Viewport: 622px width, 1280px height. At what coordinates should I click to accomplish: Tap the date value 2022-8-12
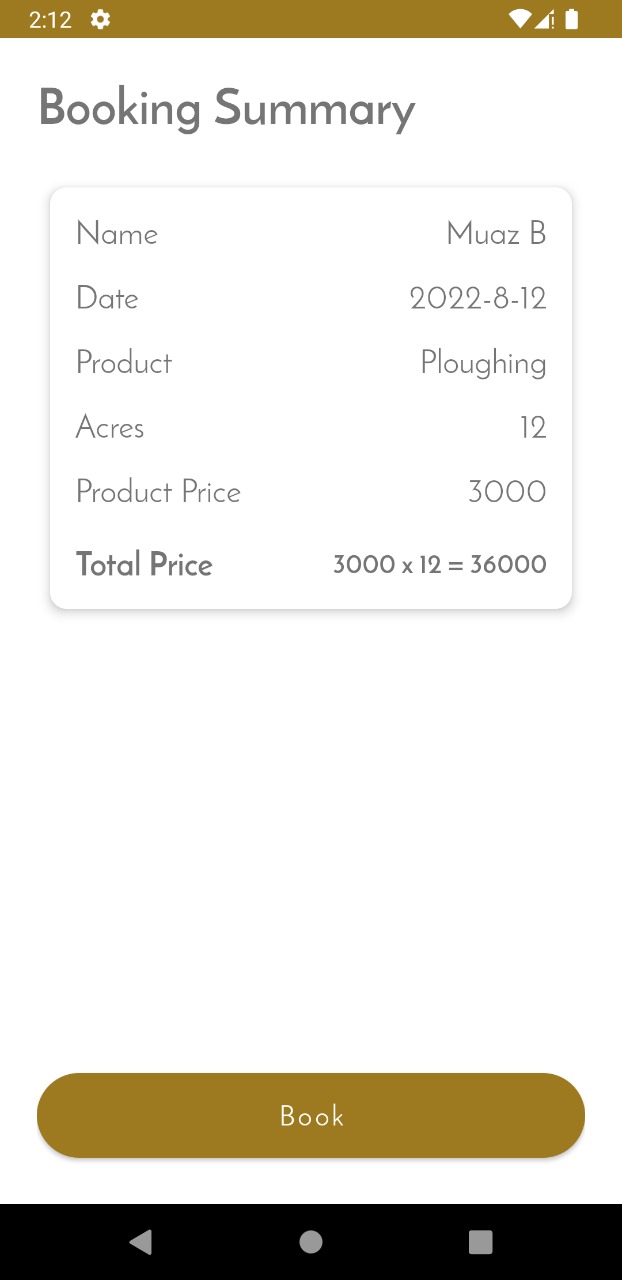tap(478, 298)
